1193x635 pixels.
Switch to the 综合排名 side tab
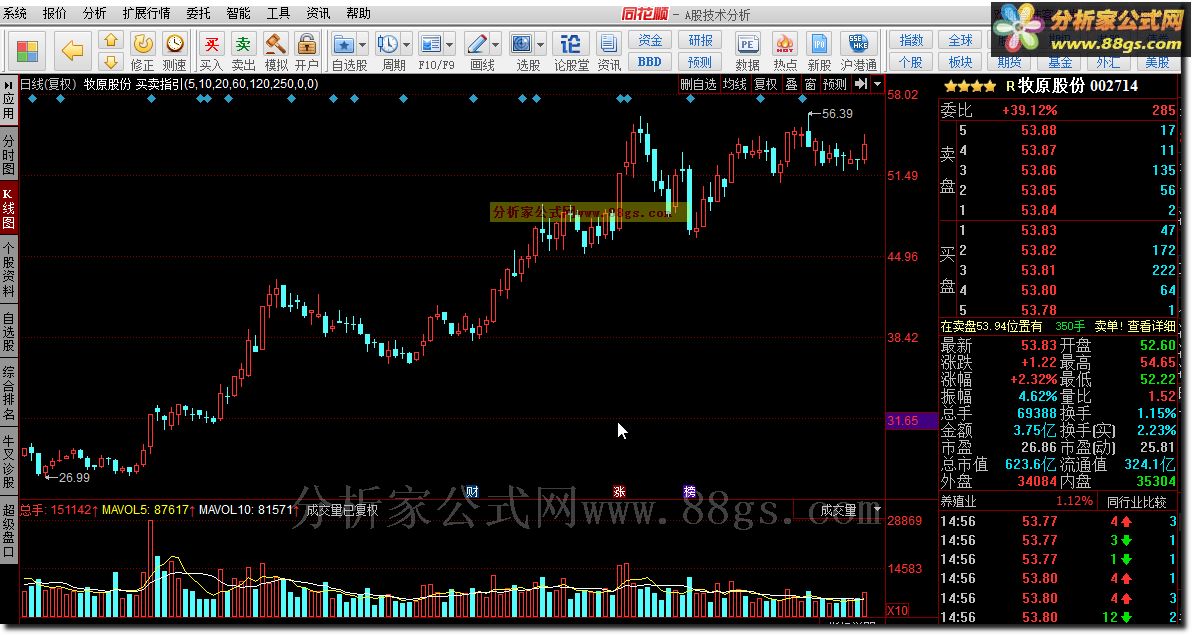click(8, 392)
